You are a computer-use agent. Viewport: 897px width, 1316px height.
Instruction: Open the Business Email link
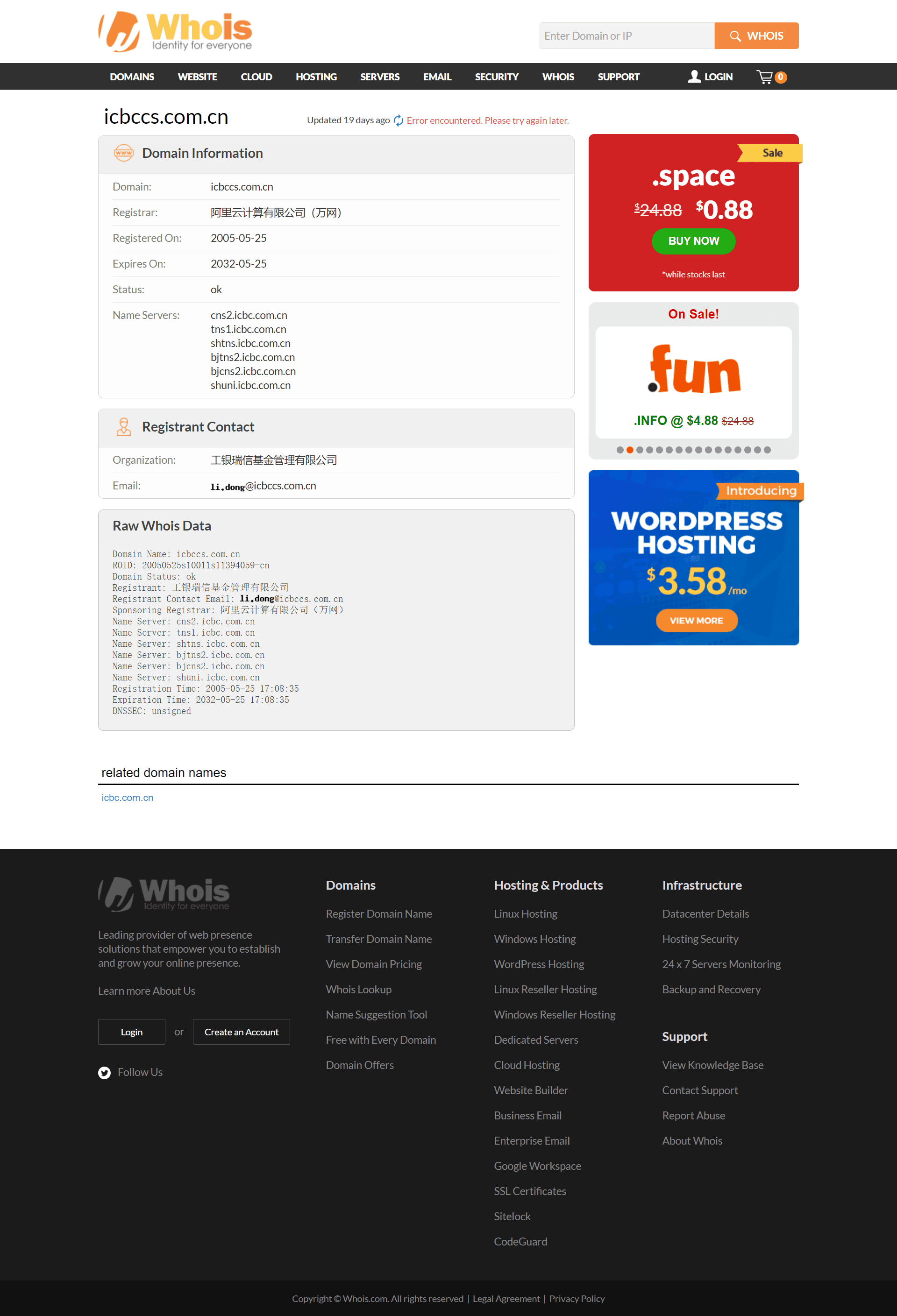coord(527,1116)
